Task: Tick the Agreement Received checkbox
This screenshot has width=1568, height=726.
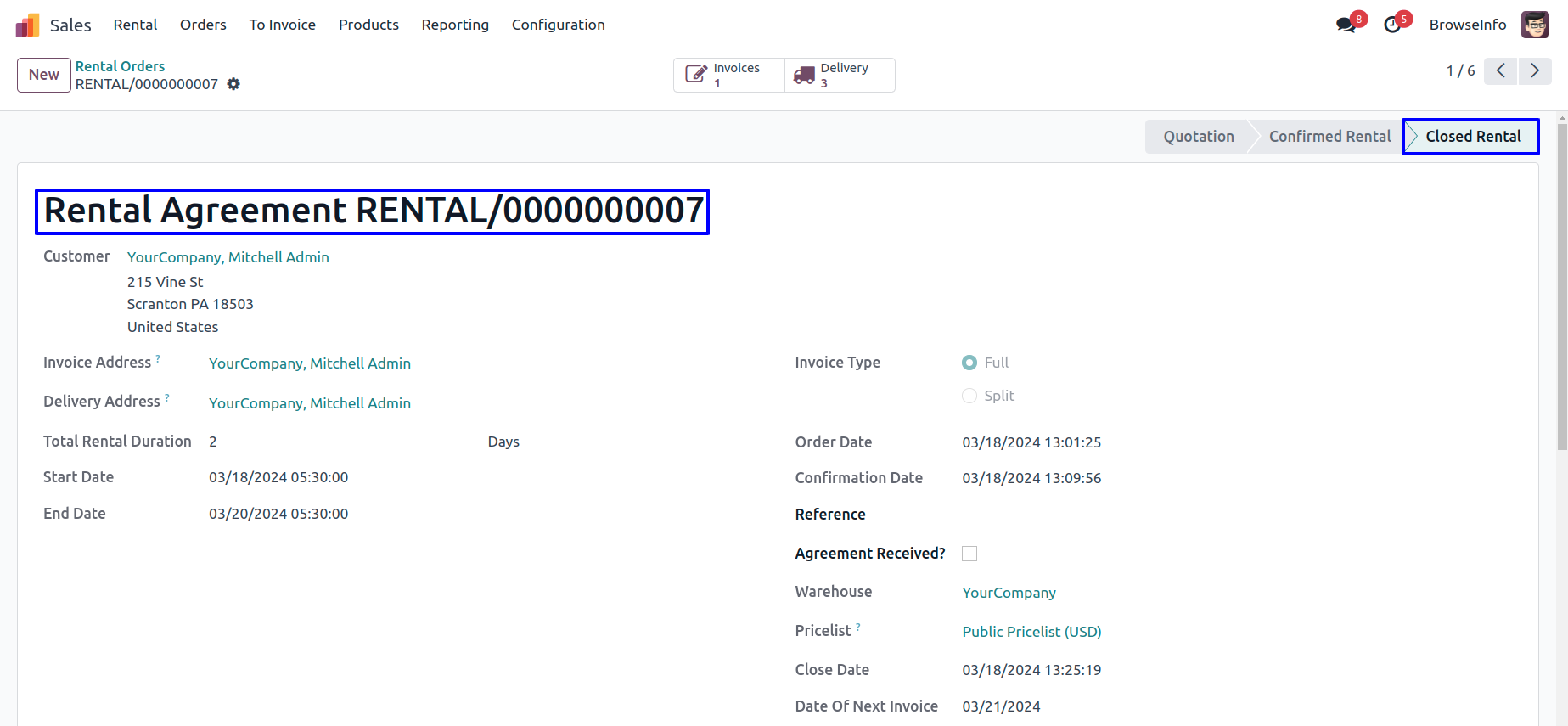Action: (969, 554)
